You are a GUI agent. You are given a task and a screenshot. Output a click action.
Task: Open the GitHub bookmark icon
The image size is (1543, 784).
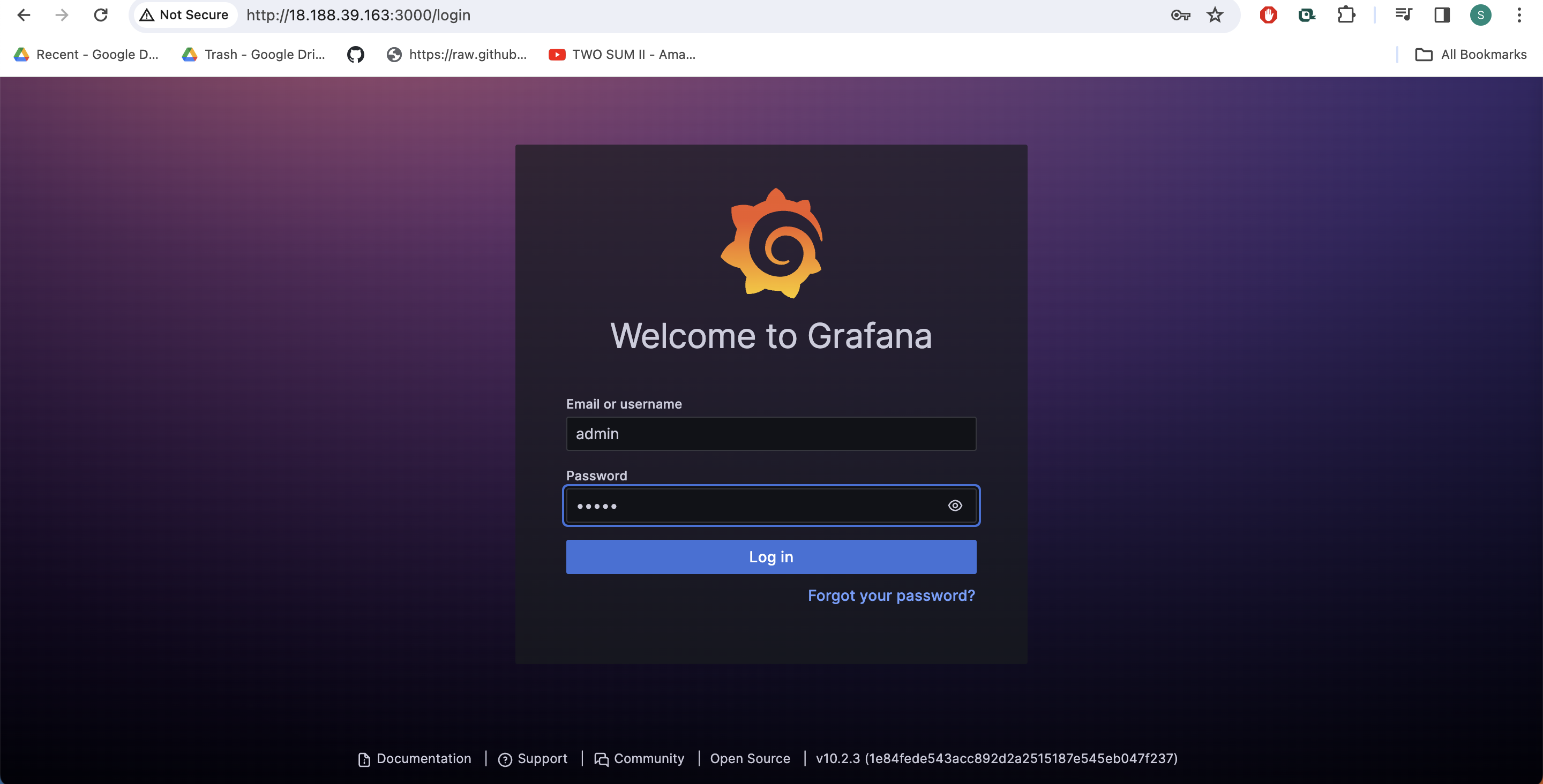coord(356,55)
